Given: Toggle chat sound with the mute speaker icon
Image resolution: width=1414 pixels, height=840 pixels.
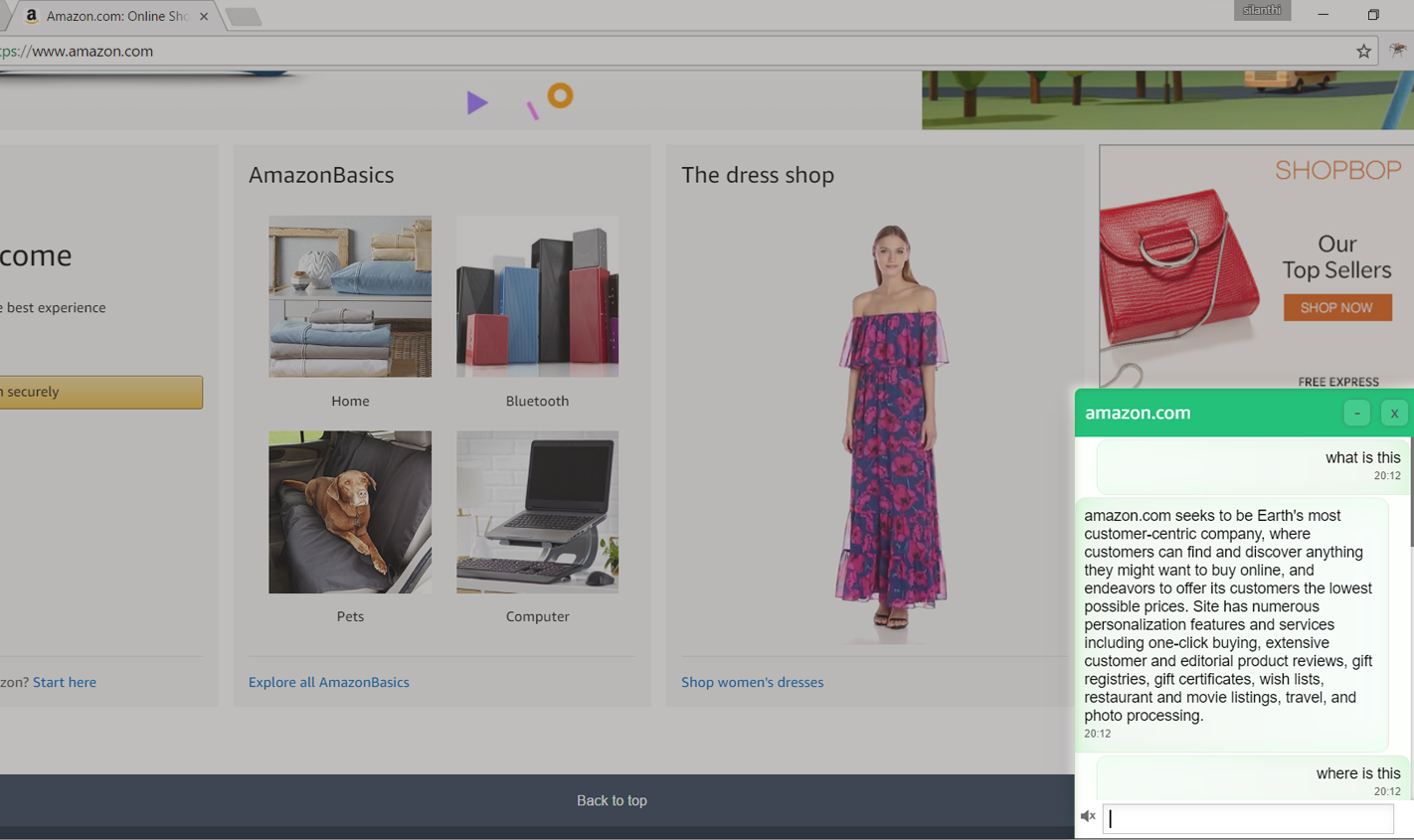Looking at the screenshot, I should tap(1088, 816).
